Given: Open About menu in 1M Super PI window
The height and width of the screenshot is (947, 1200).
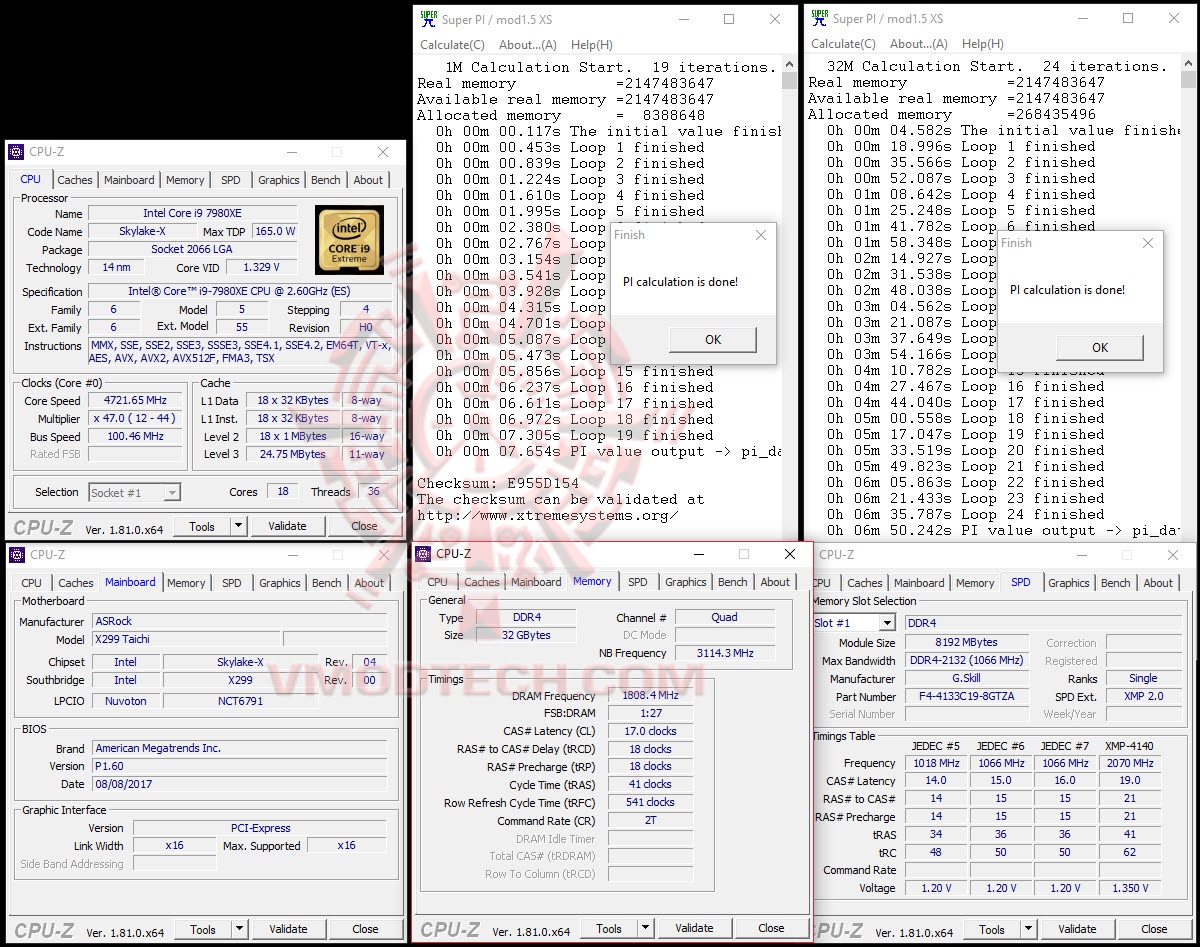Looking at the screenshot, I should click(x=527, y=45).
